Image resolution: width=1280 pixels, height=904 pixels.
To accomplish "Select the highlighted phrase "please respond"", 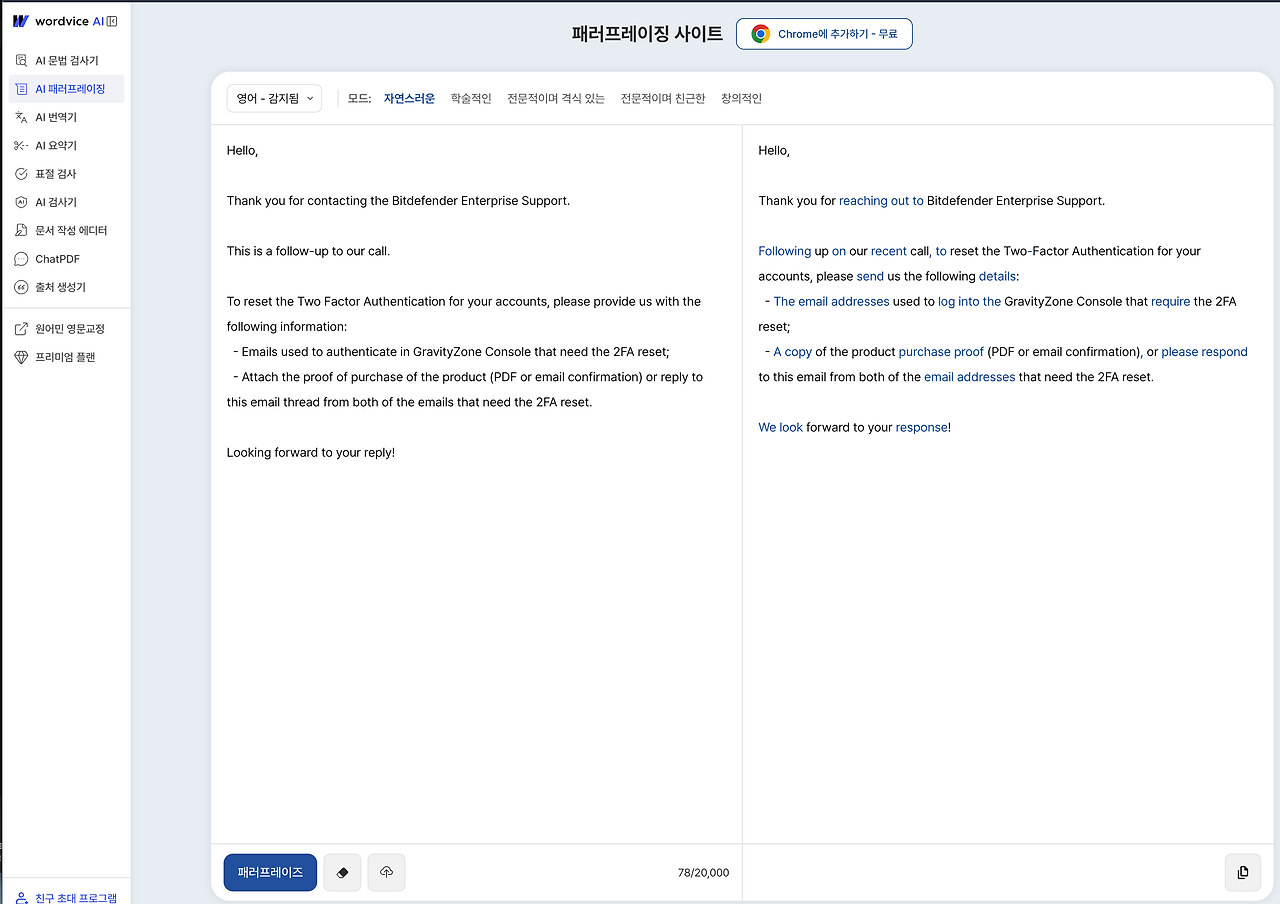I will (x=1204, y=352).
